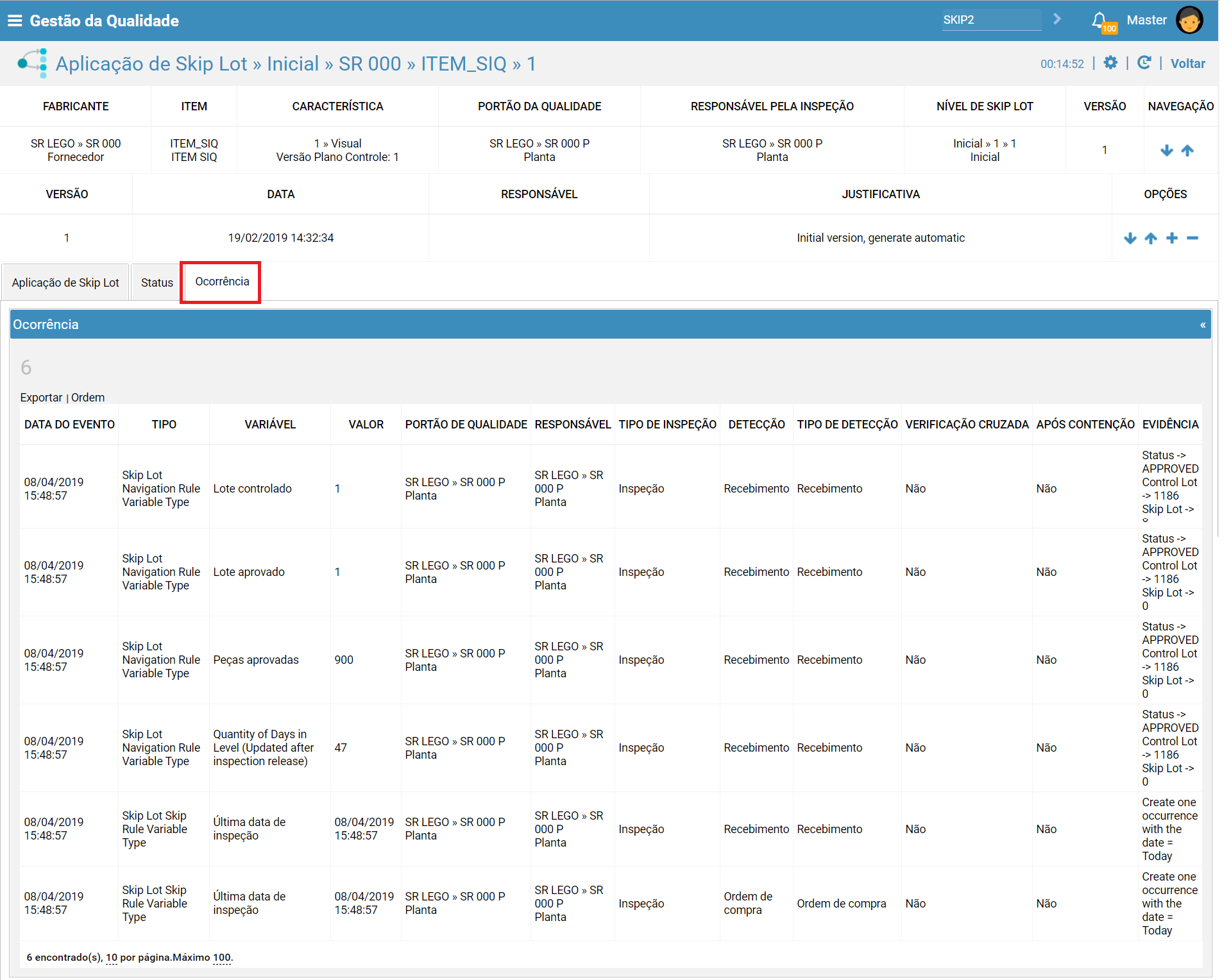Screen dimensions: 1231x980
Task: Open settings gear icon near timer
Action: tap(1110, 63)
